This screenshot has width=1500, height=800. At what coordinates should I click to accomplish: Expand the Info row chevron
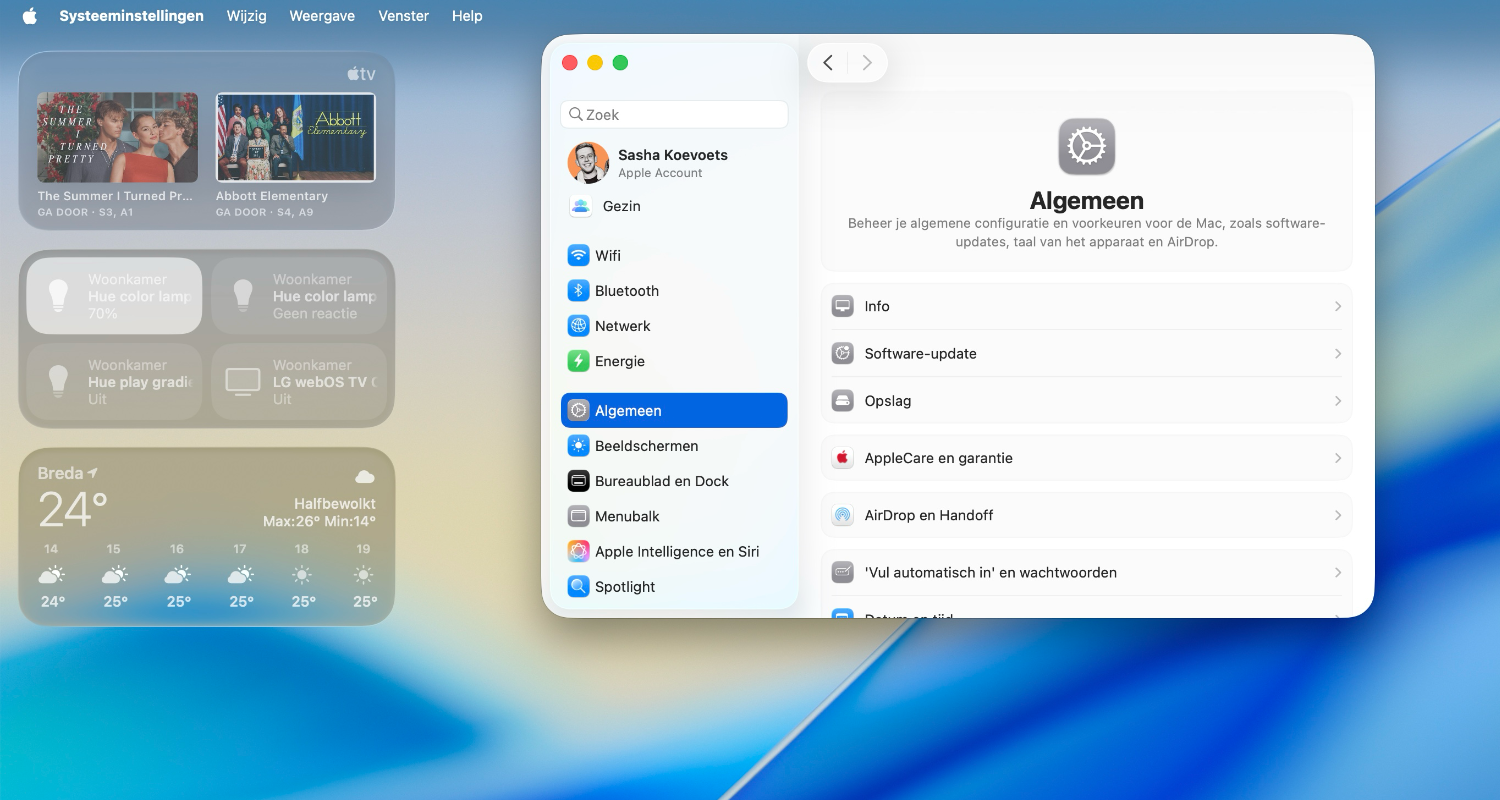tap(1338, 306)
